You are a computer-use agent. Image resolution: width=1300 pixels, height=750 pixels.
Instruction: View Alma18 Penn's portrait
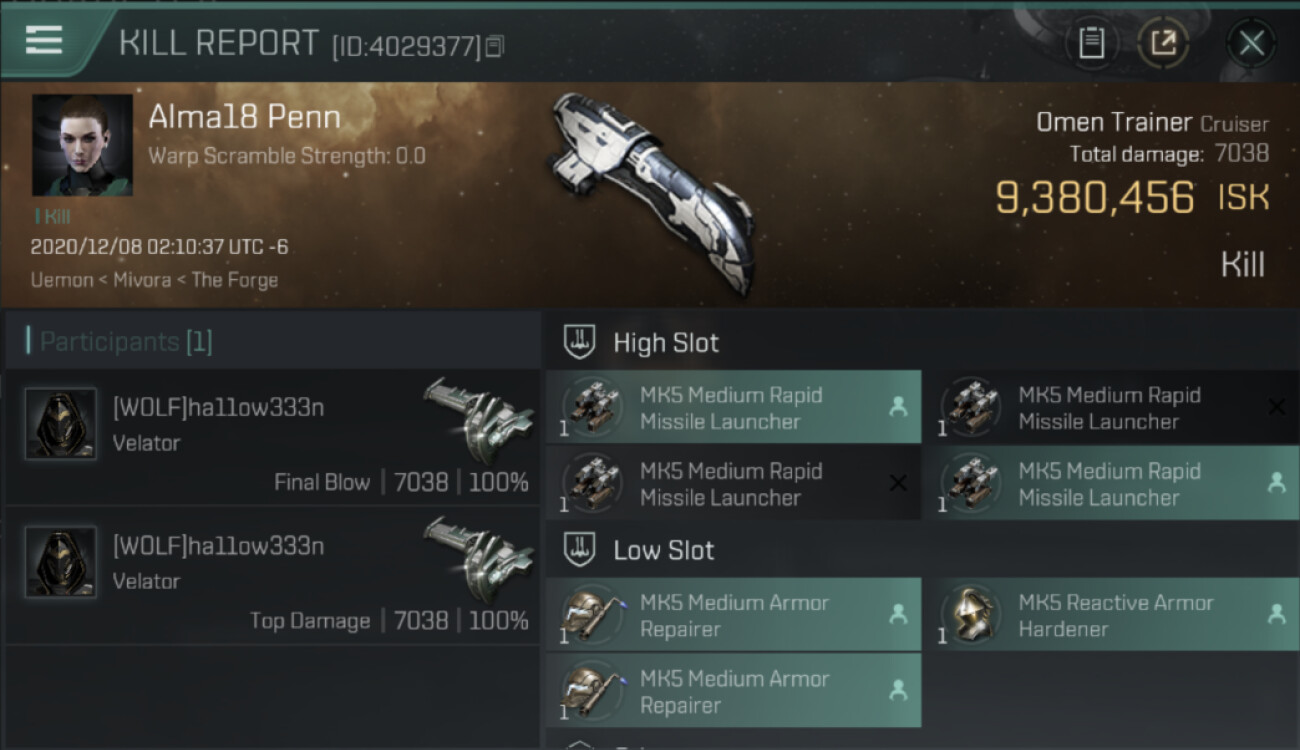pyautogui.click(x=82, y=145)
